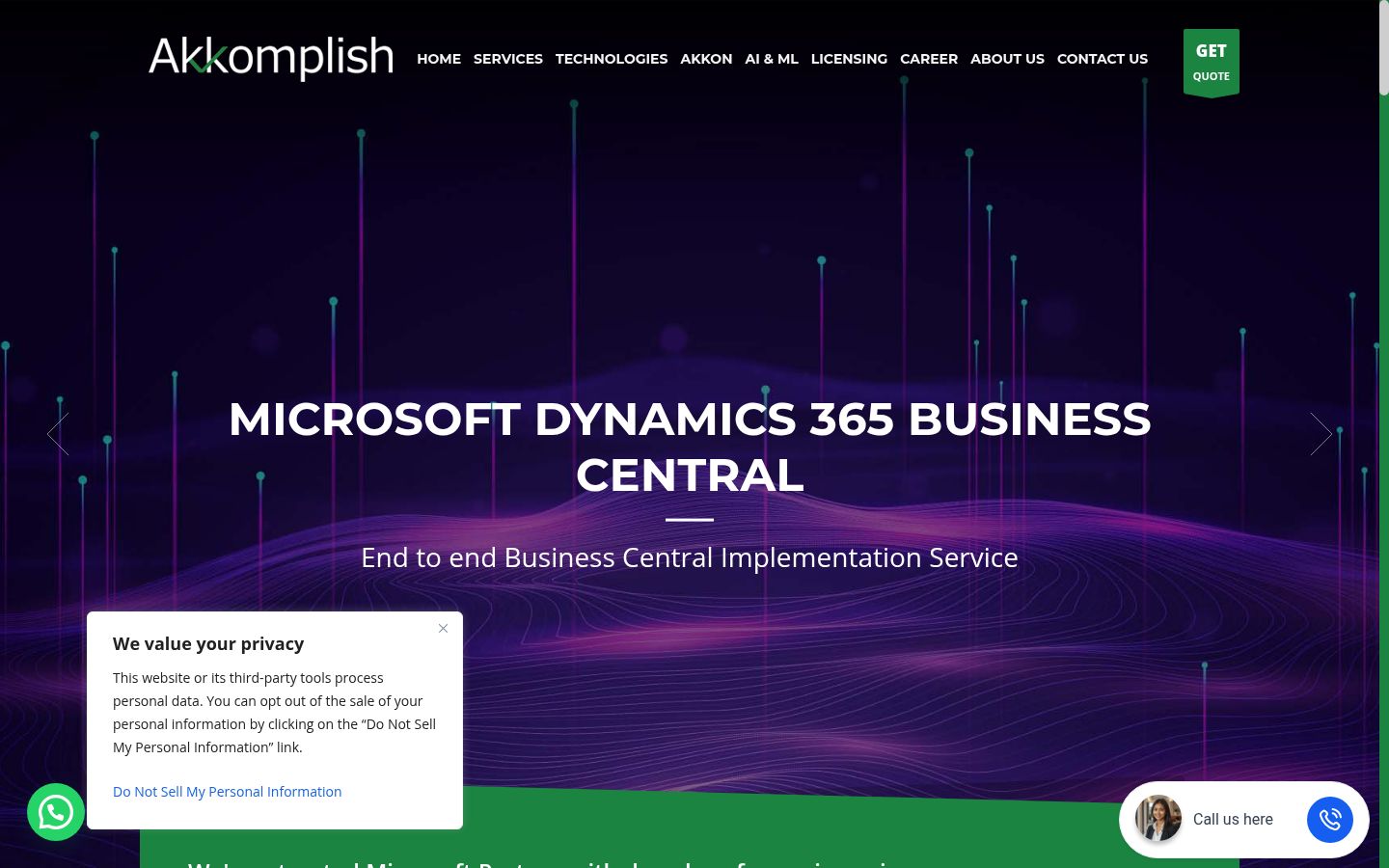Screen dimensions: 1389x868
Task: Click the Akkomplish logo
Action: (271, 57)
